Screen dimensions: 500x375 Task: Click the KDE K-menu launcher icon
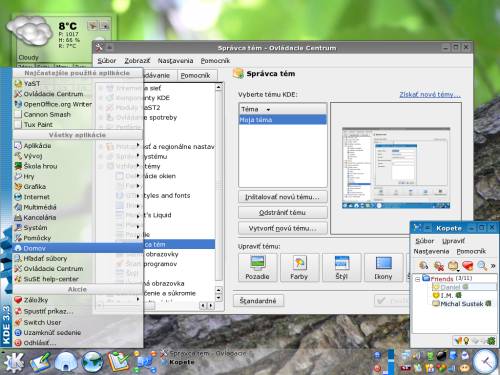13,362
